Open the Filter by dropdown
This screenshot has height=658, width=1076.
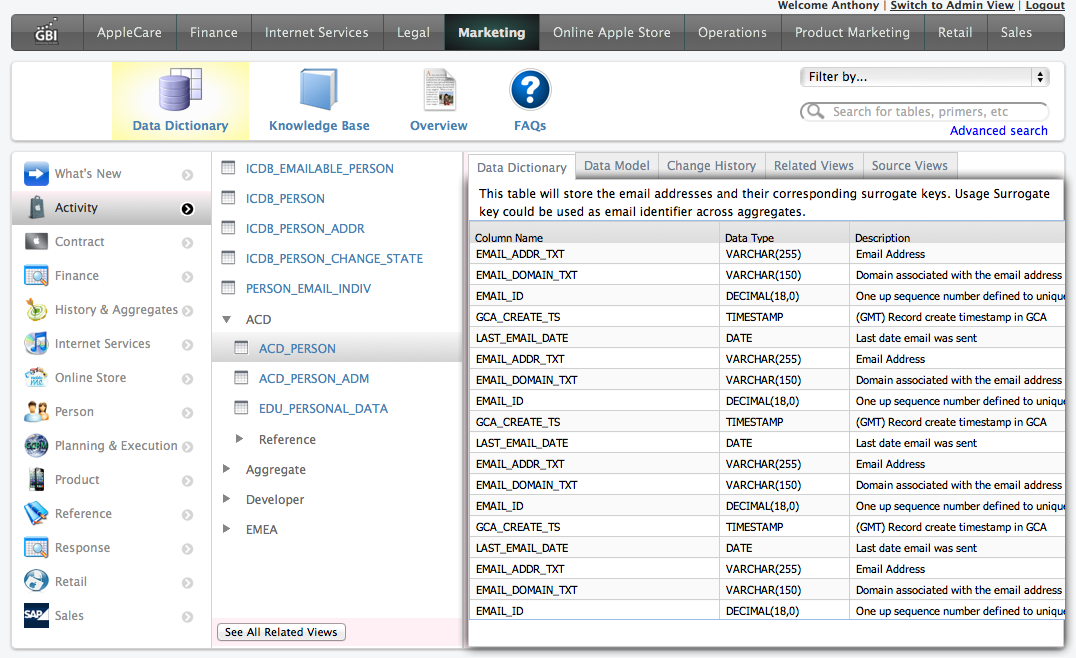(x=924, y=77)
